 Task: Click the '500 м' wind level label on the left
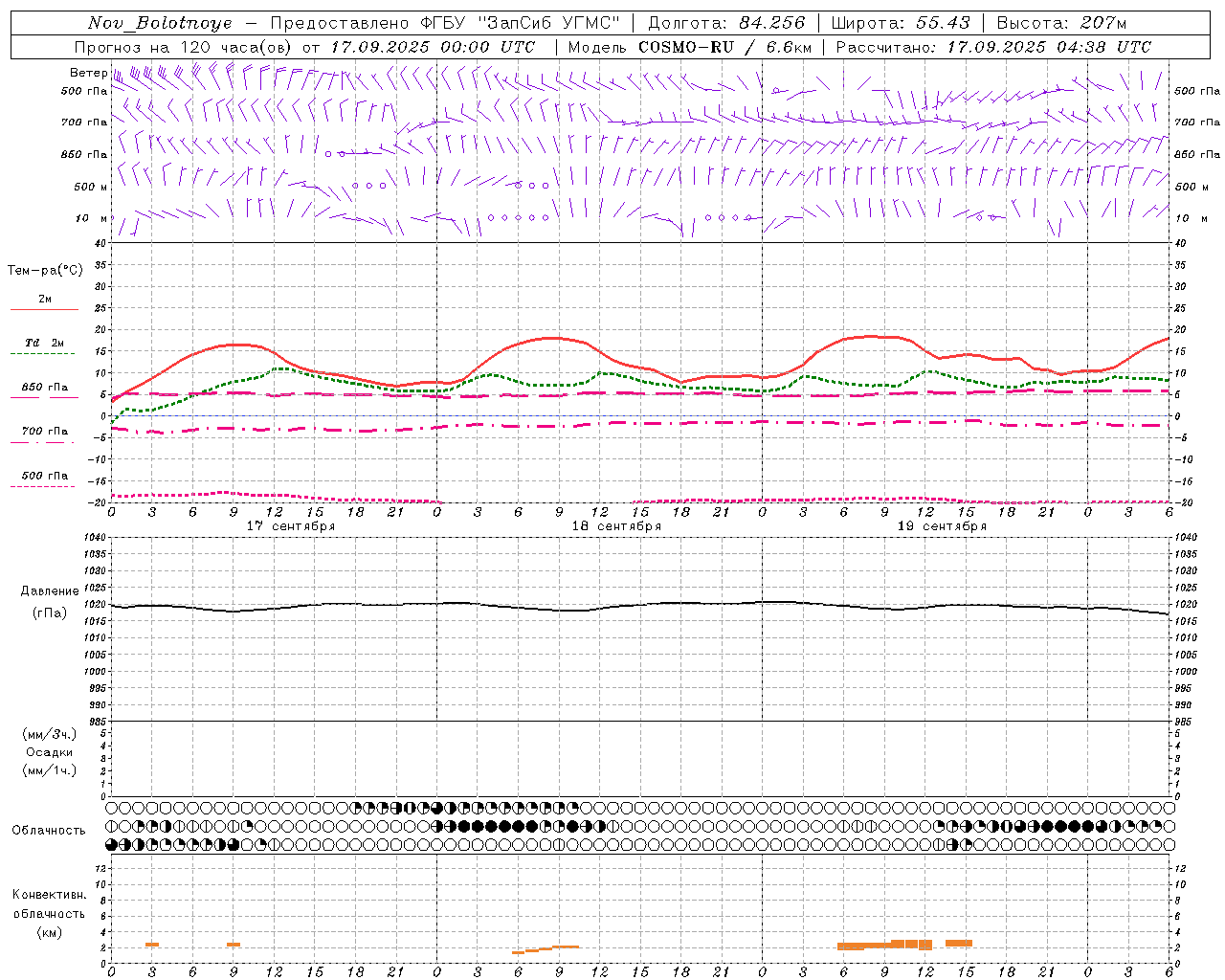[x=91, y=187]
